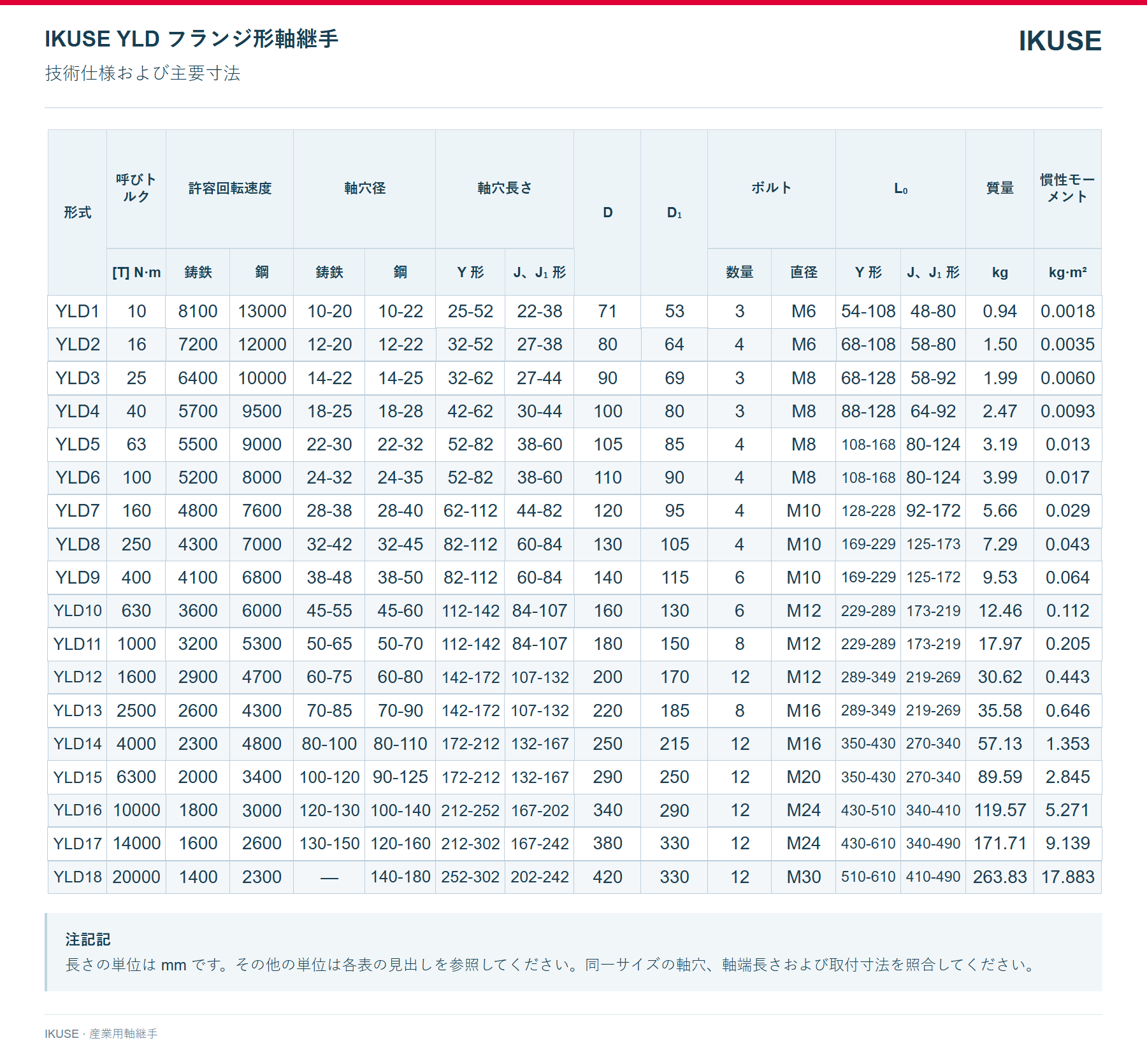Screen dimensions: 1147x1064
Task: Click the '[T] N·m' unit sub-header
Action: tap(136, 273)
